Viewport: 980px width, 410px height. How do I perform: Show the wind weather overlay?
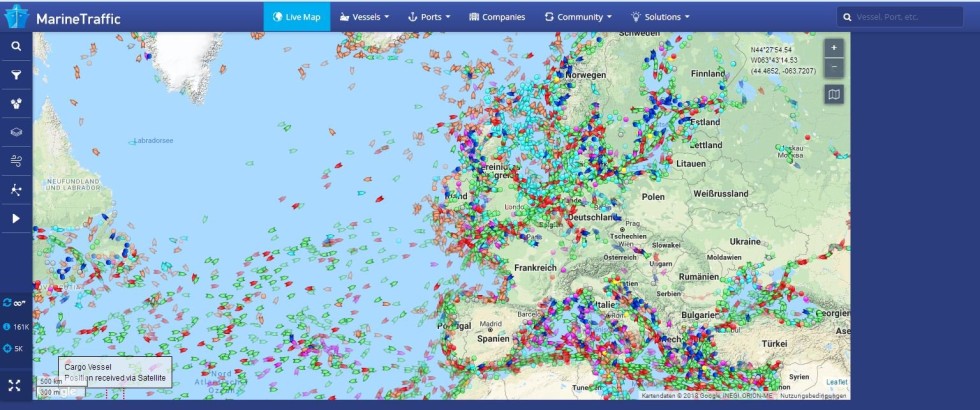pyautogui.click(x=16, y=161)
